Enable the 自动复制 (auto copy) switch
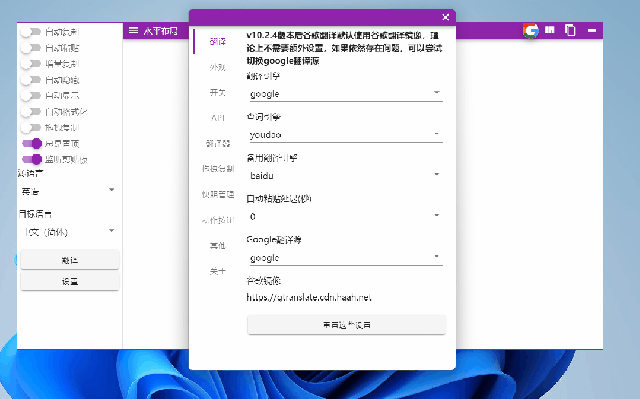 (31, 32)
